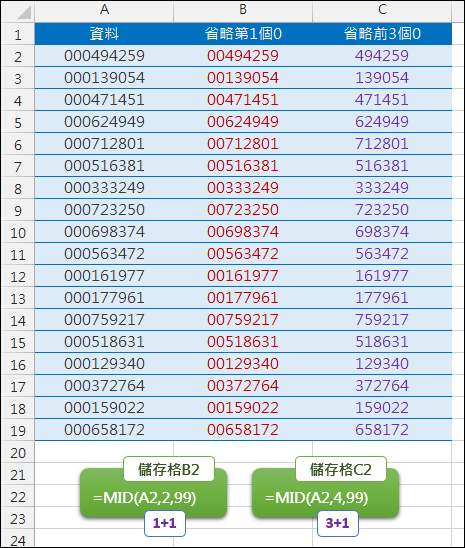Select red cell 00471451
The width and height of the screenshot is (465, 548).
[243, 100]
